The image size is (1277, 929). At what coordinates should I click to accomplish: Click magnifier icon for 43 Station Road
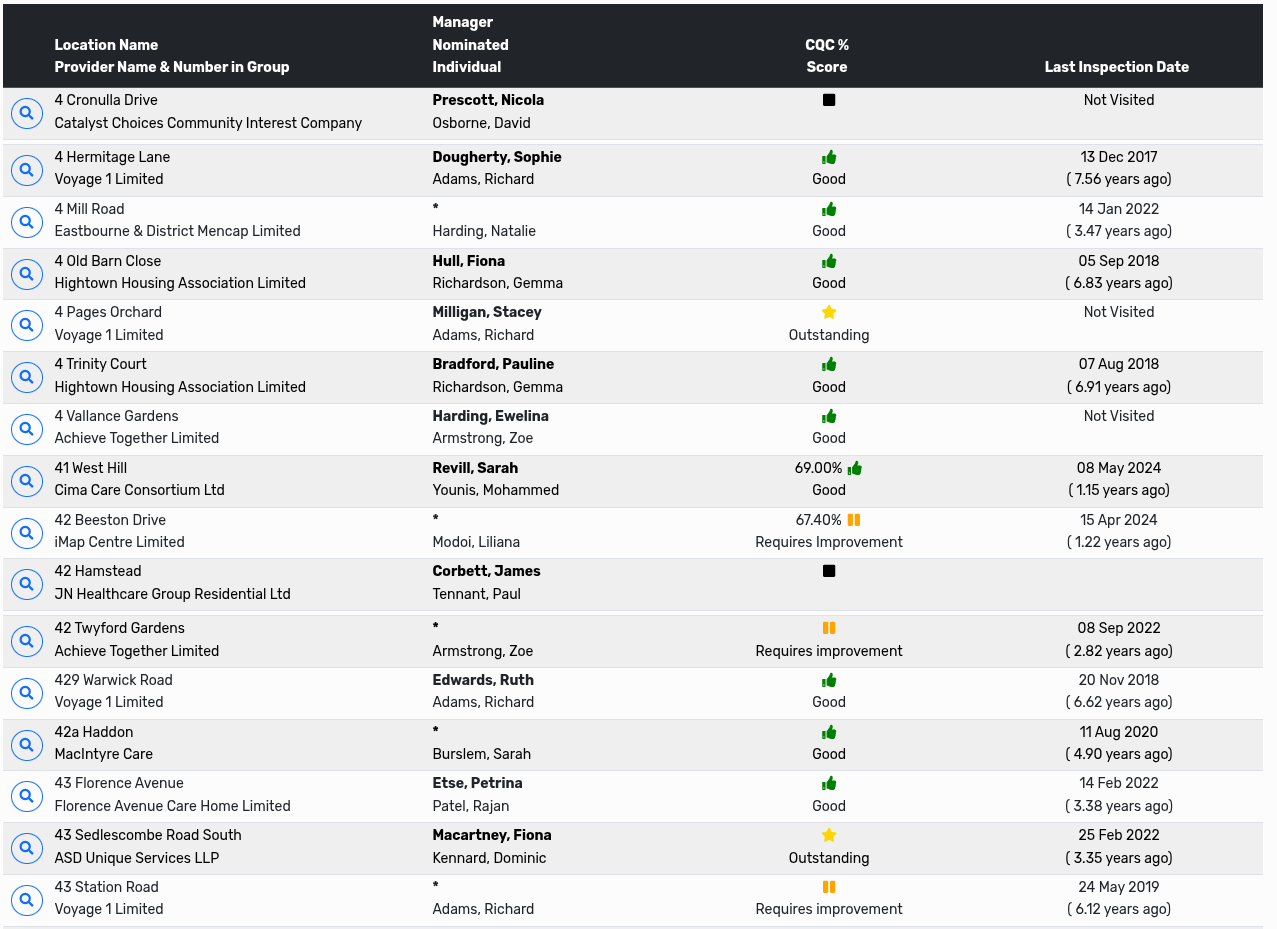pos(27,899)
